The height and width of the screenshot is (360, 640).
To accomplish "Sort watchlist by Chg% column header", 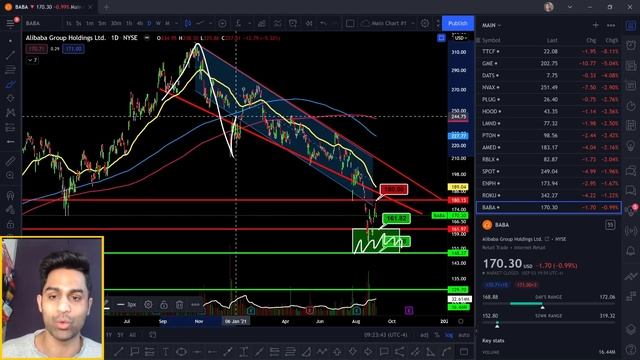I will tap(611, 40).
